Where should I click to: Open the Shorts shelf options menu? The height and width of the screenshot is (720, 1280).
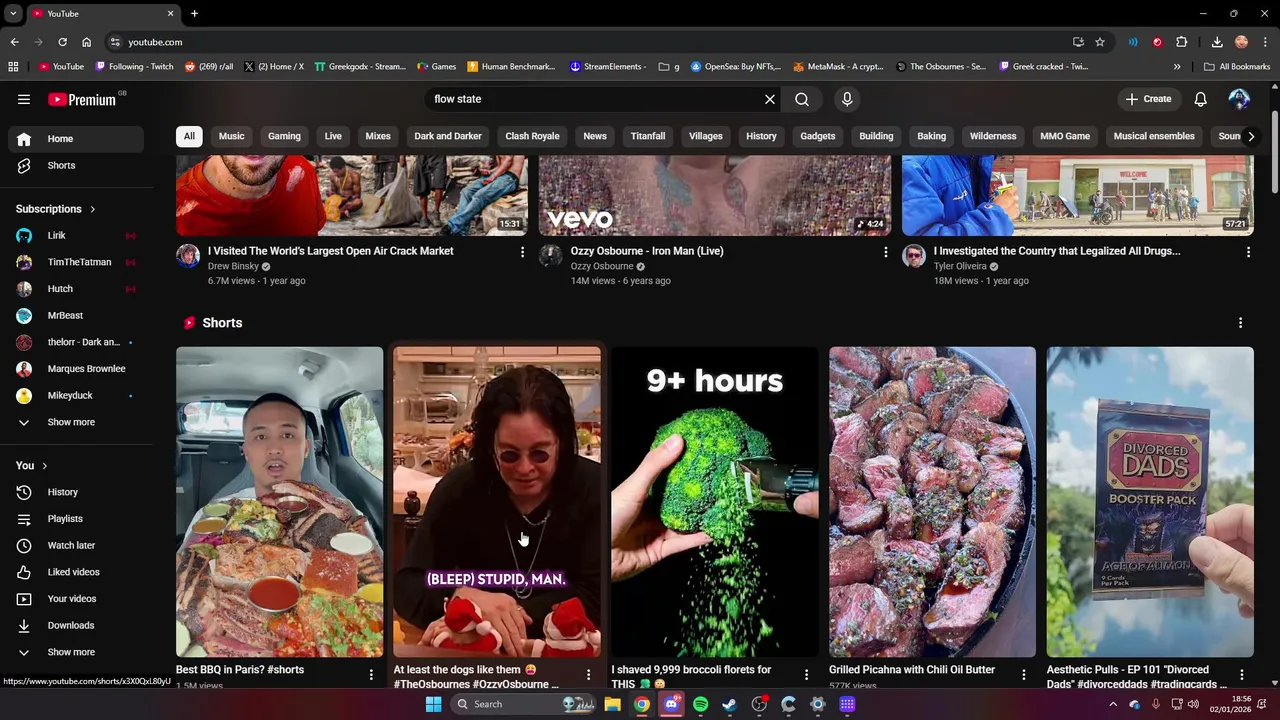pyautogui.click(x=1240, y=323)
